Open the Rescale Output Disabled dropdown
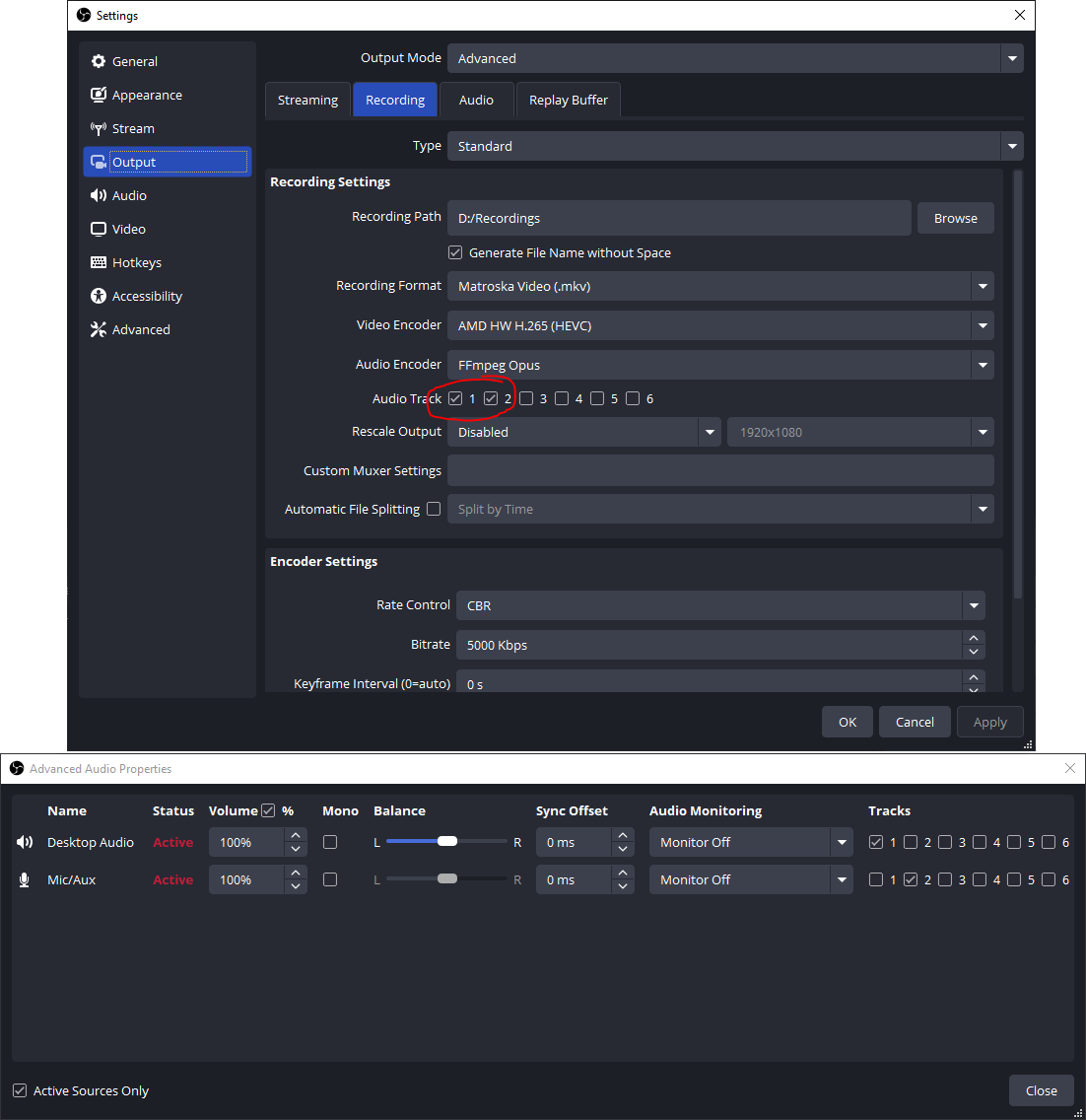 point(584,432)
